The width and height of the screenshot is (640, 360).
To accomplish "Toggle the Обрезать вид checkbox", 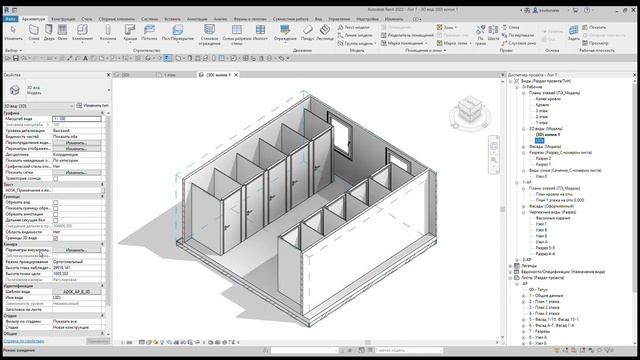I will [x=56, y=202].
